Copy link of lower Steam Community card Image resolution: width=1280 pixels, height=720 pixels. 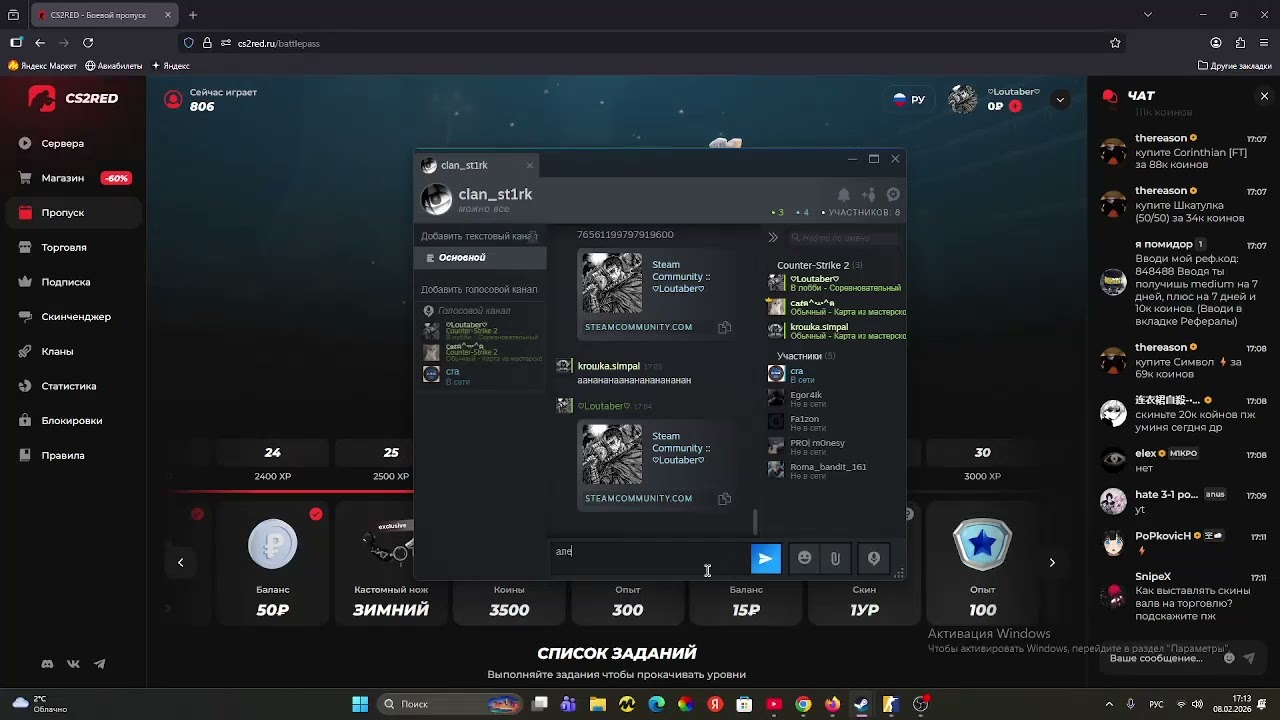click(725, 498)
